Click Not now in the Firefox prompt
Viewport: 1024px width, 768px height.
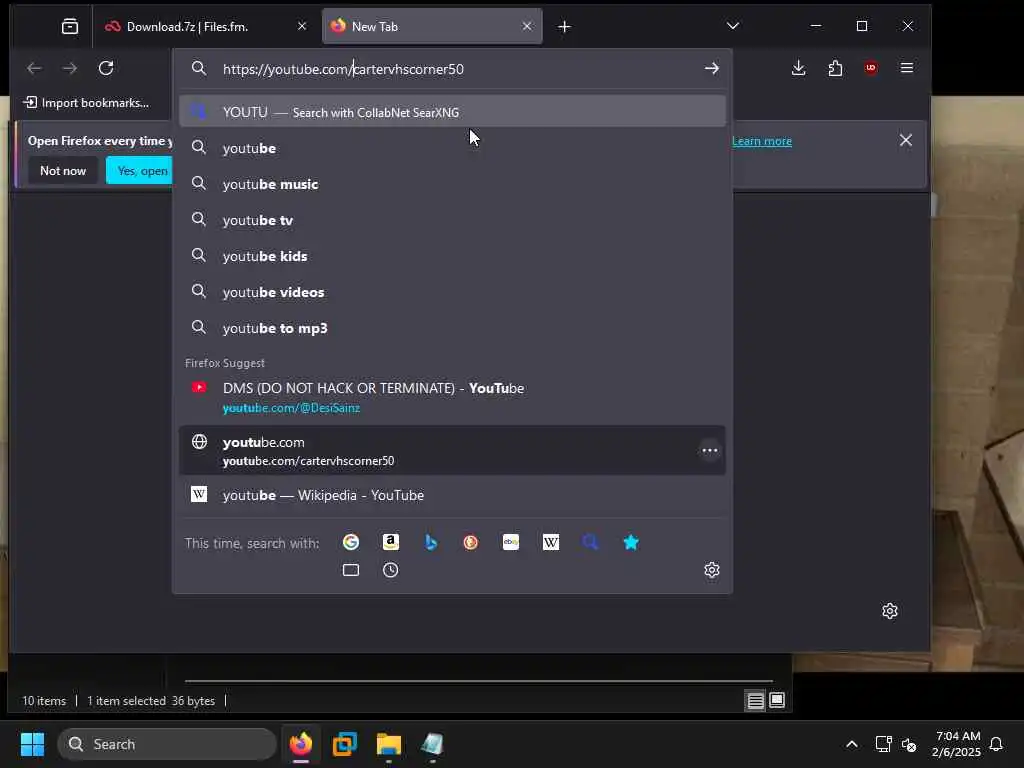click(x=63, y=170)
